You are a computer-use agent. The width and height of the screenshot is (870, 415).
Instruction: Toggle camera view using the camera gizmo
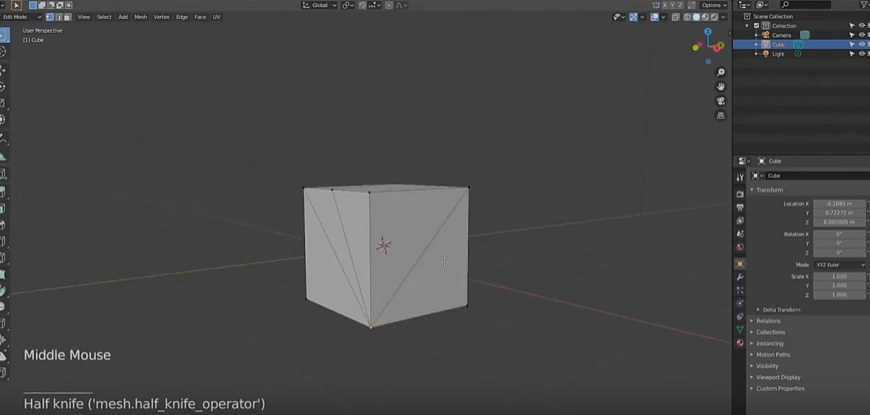pos(721,101)
